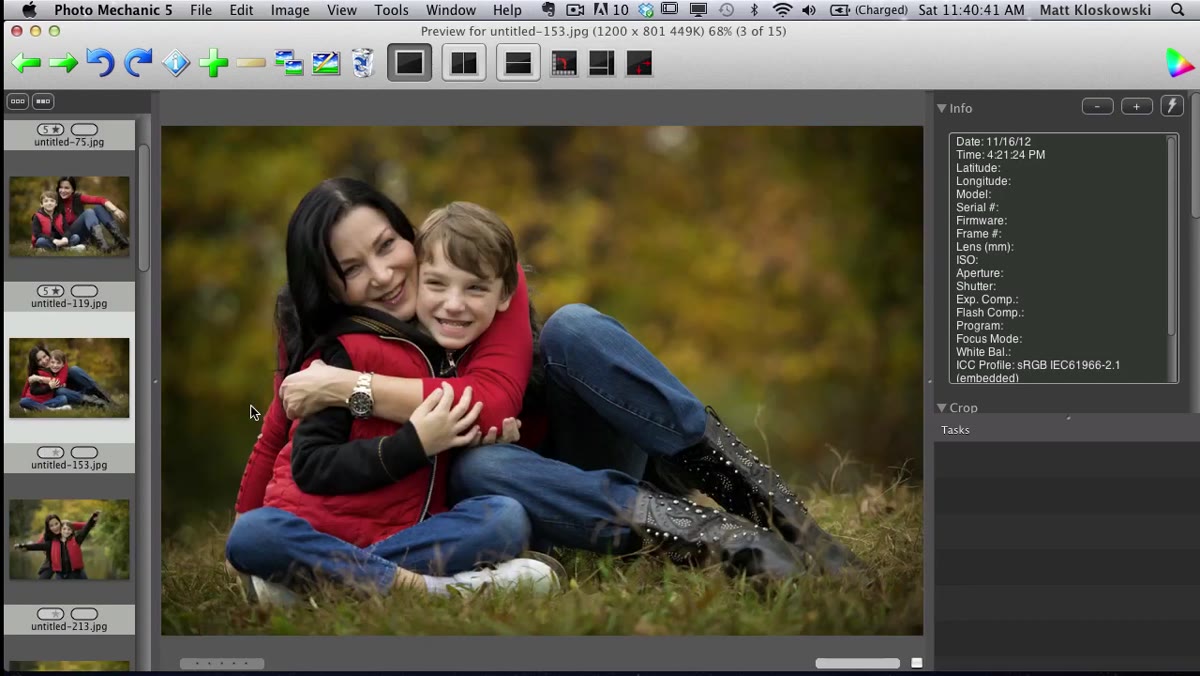This screenshot has width=1200, height=676.
Task: Open the edit photo icon with pencil
Action: [x=326, y=64]
